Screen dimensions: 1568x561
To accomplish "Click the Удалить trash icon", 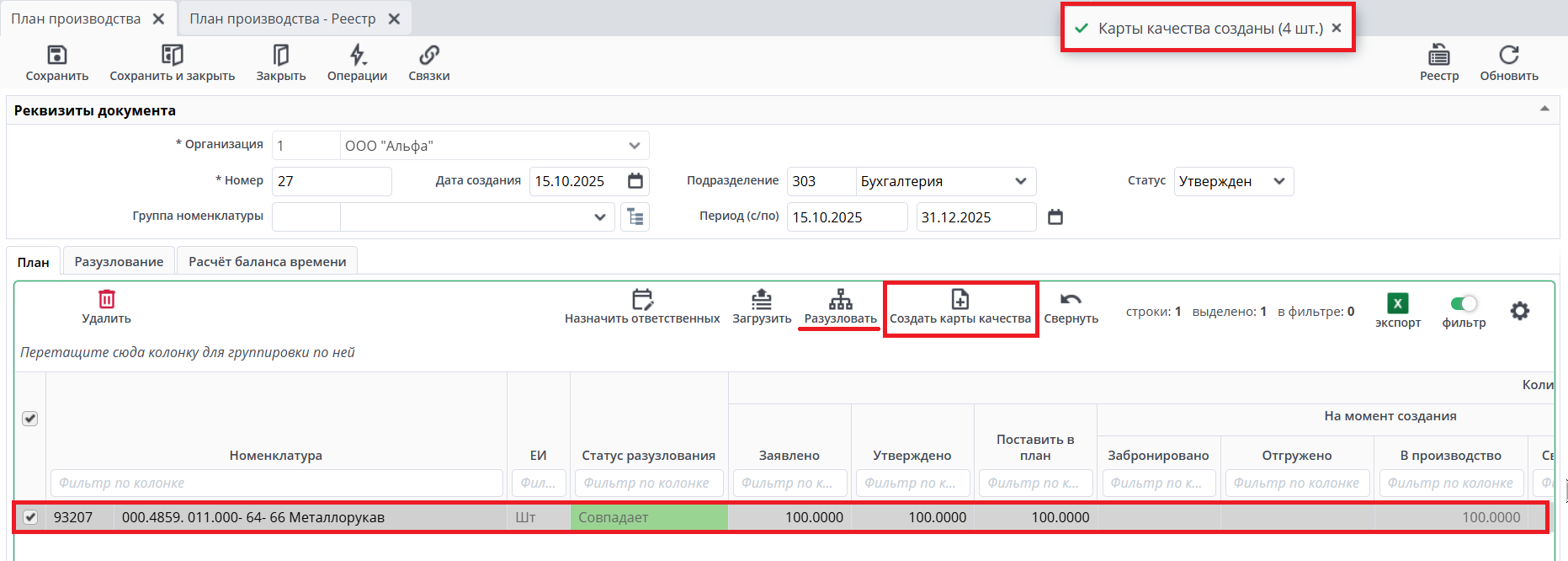I will [107, 300].
